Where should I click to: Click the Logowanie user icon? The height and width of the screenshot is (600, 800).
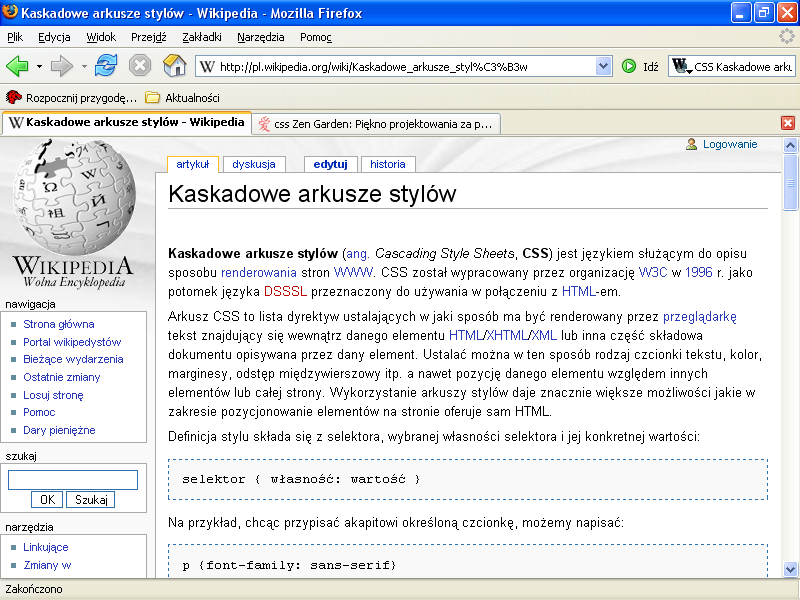[691, 144]
